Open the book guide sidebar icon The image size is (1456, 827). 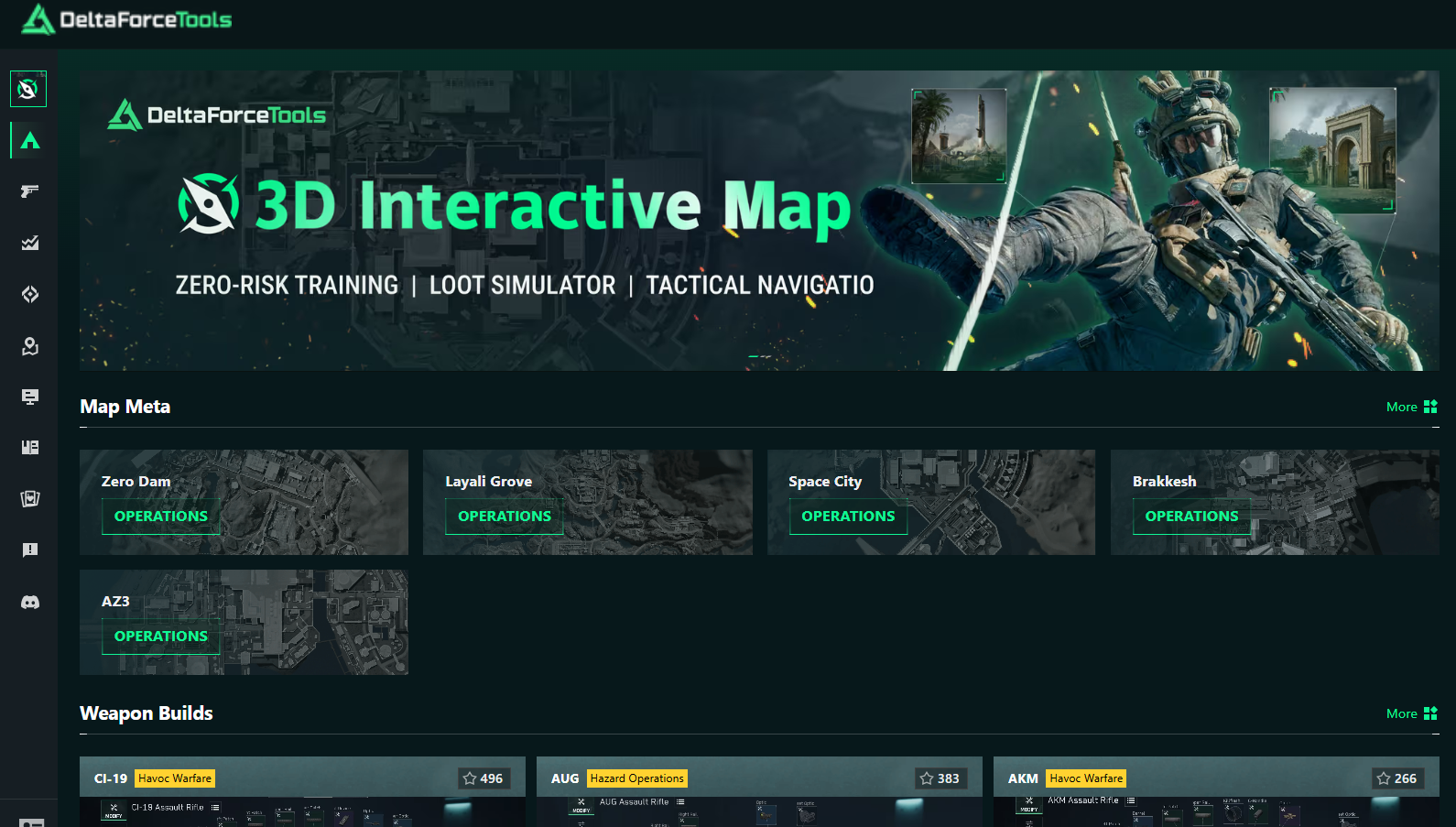tap(29, 448)
